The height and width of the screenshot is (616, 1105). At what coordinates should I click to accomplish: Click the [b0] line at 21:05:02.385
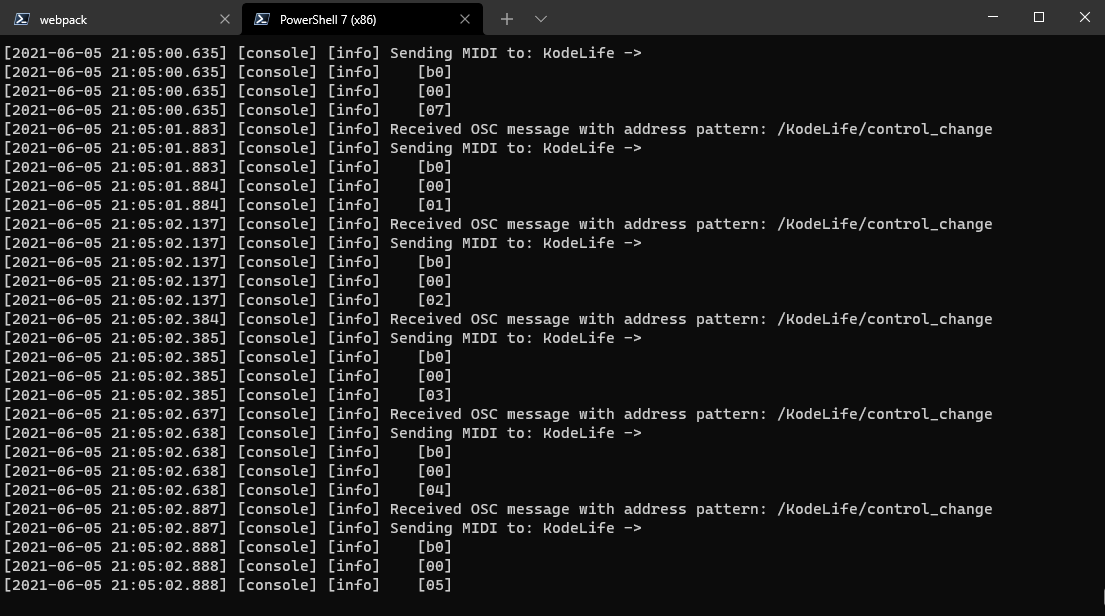point(228,357)
